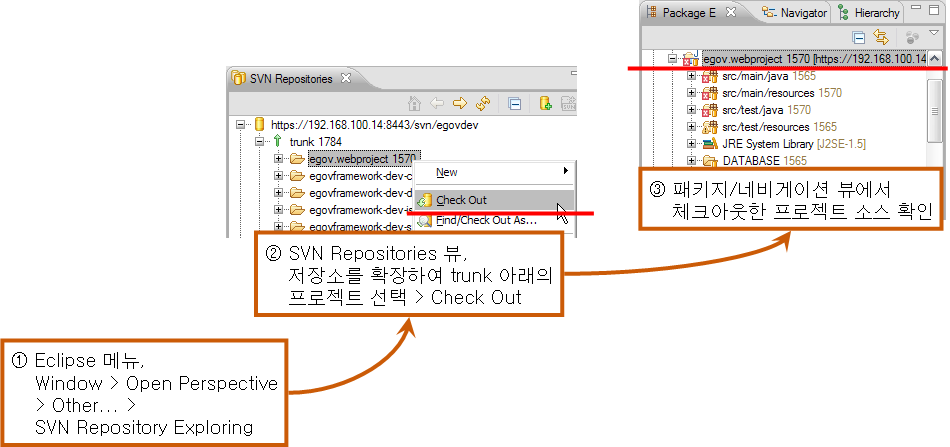The image size is (950, 447).
Task: Select Check Out from the context menu
Action: 462,201
